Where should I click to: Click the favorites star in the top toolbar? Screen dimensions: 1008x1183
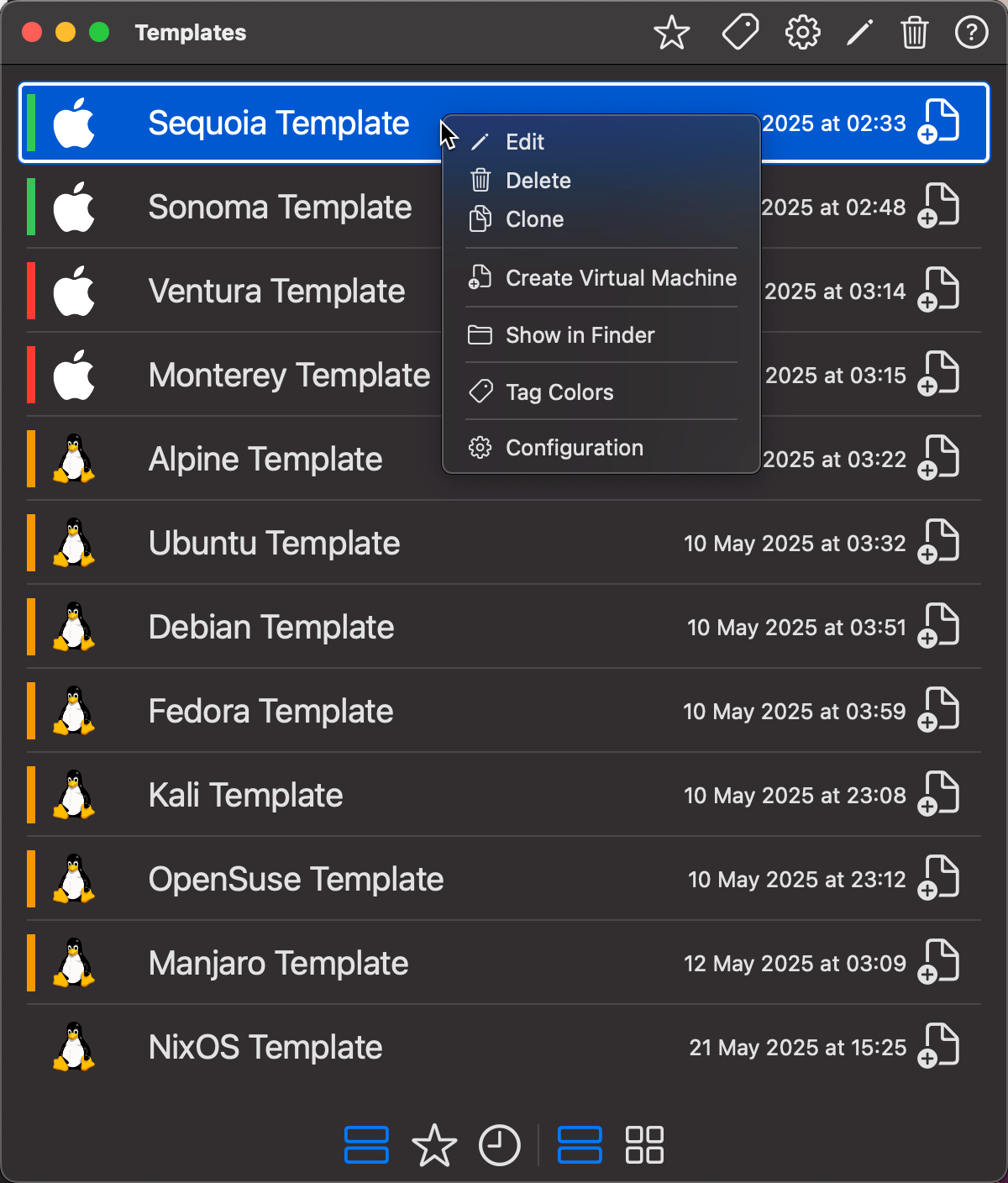[671, 34]
